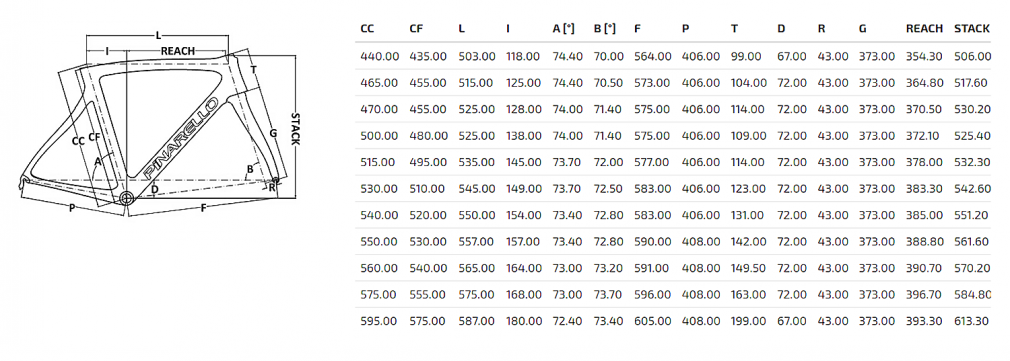The width and height of the screenshot is (1010, 361).
Task: Click the A [°] column header
Action: 564,28
